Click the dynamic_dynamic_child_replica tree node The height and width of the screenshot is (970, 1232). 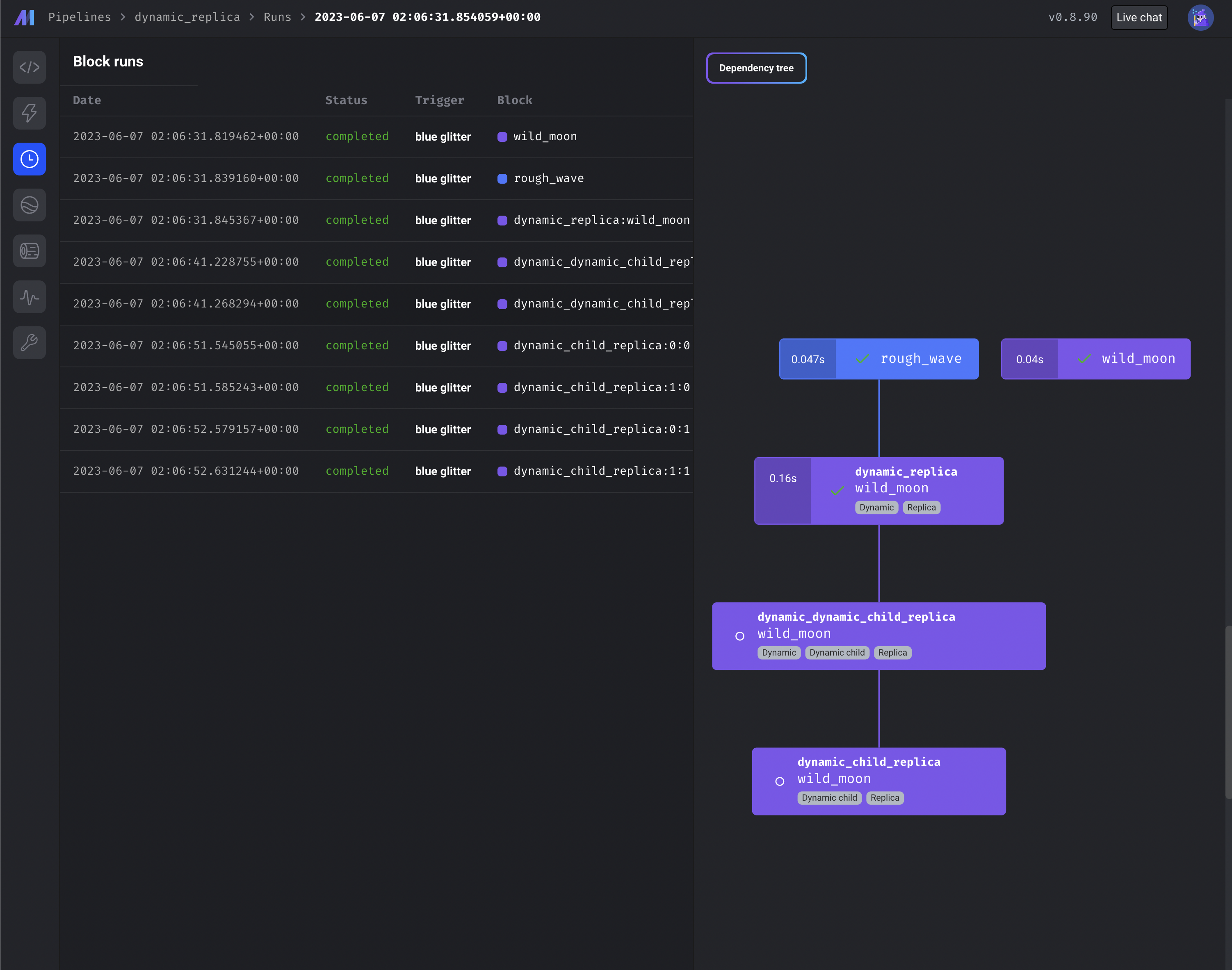[x=878, y=635]
